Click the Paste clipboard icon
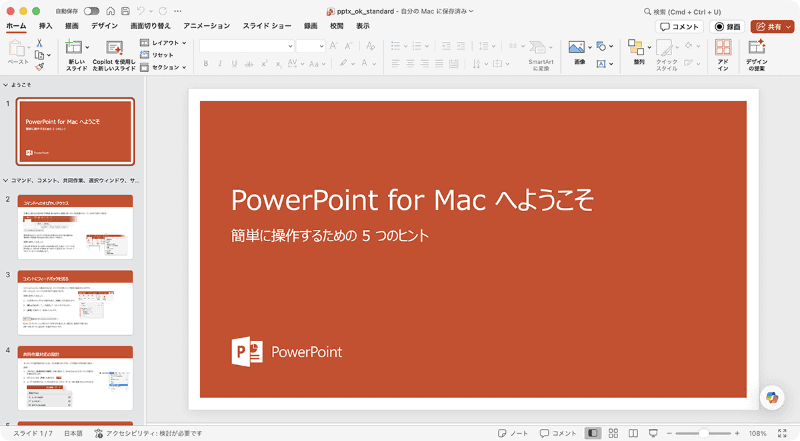 click(17, 48)
